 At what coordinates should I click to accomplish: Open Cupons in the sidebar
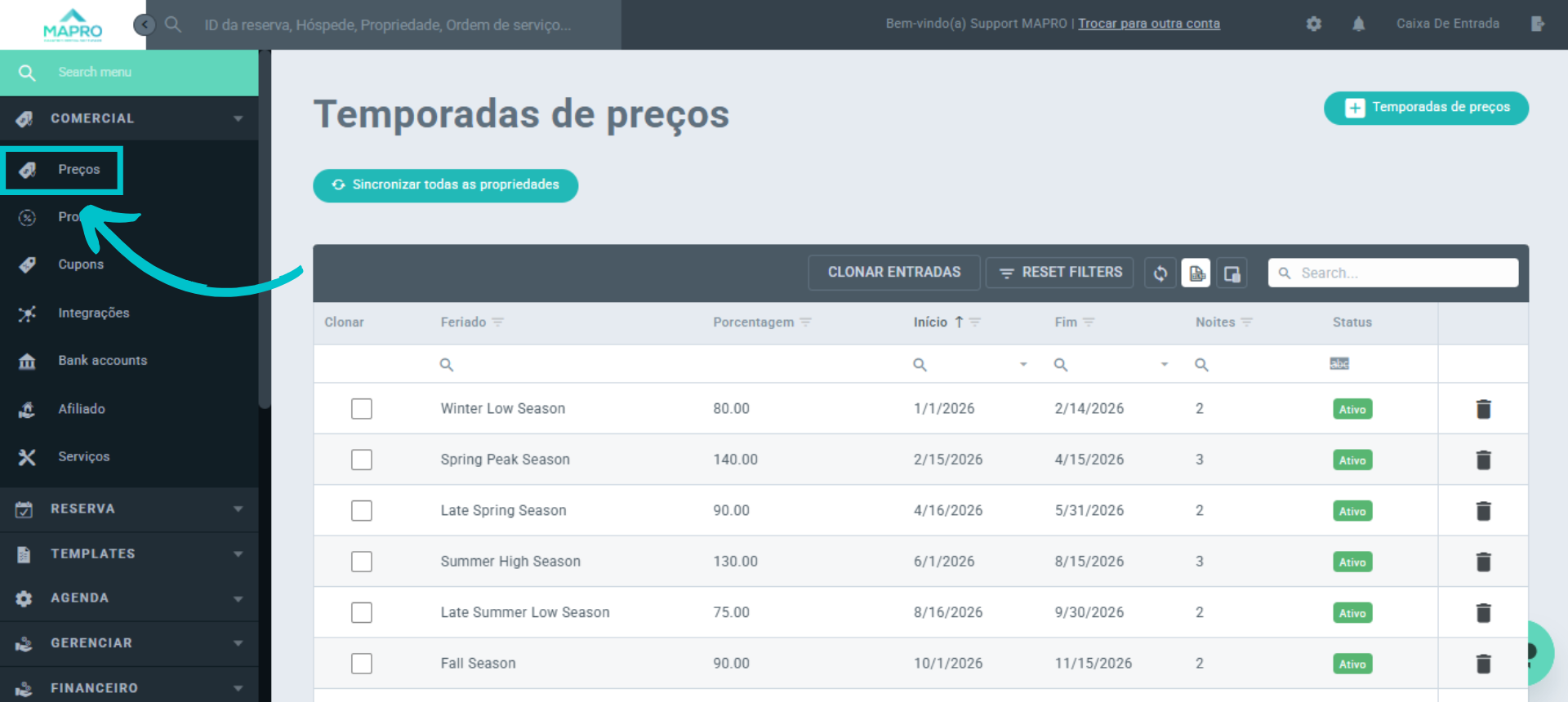click(81, 264)
